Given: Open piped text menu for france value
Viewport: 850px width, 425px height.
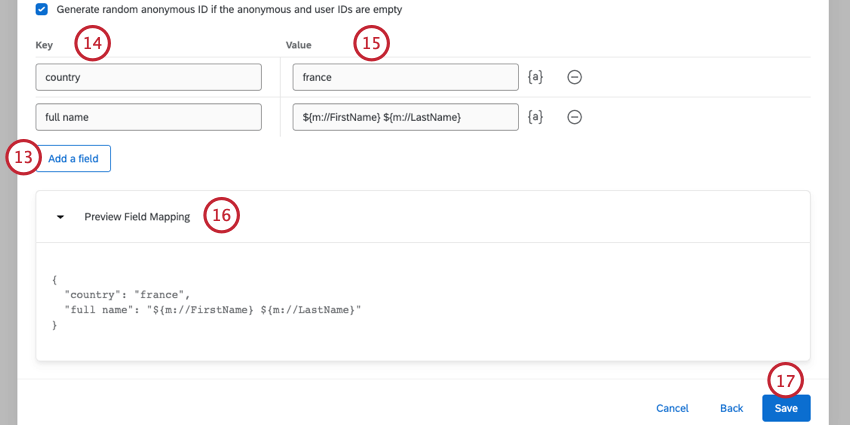Looking at the screenshot, I should [x=535, y=77].
